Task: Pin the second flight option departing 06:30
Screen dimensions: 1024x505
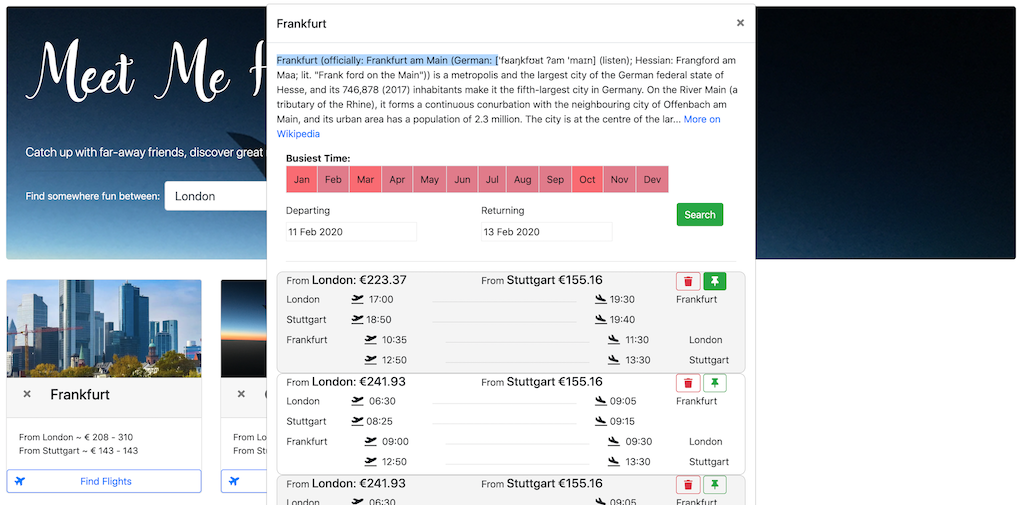Action: (715, 383)
